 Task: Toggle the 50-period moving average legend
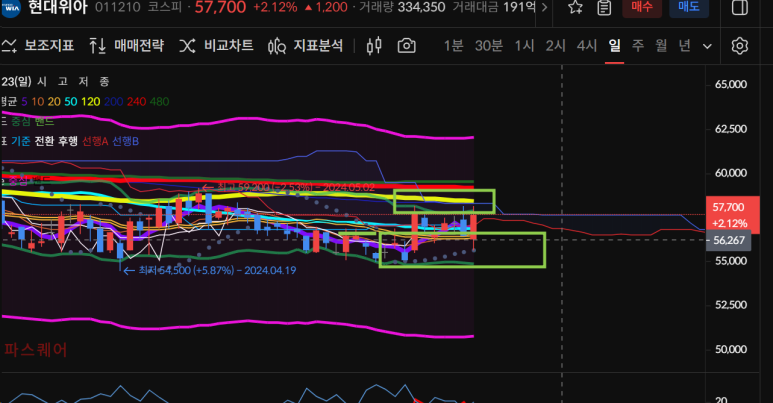[70, 102]
